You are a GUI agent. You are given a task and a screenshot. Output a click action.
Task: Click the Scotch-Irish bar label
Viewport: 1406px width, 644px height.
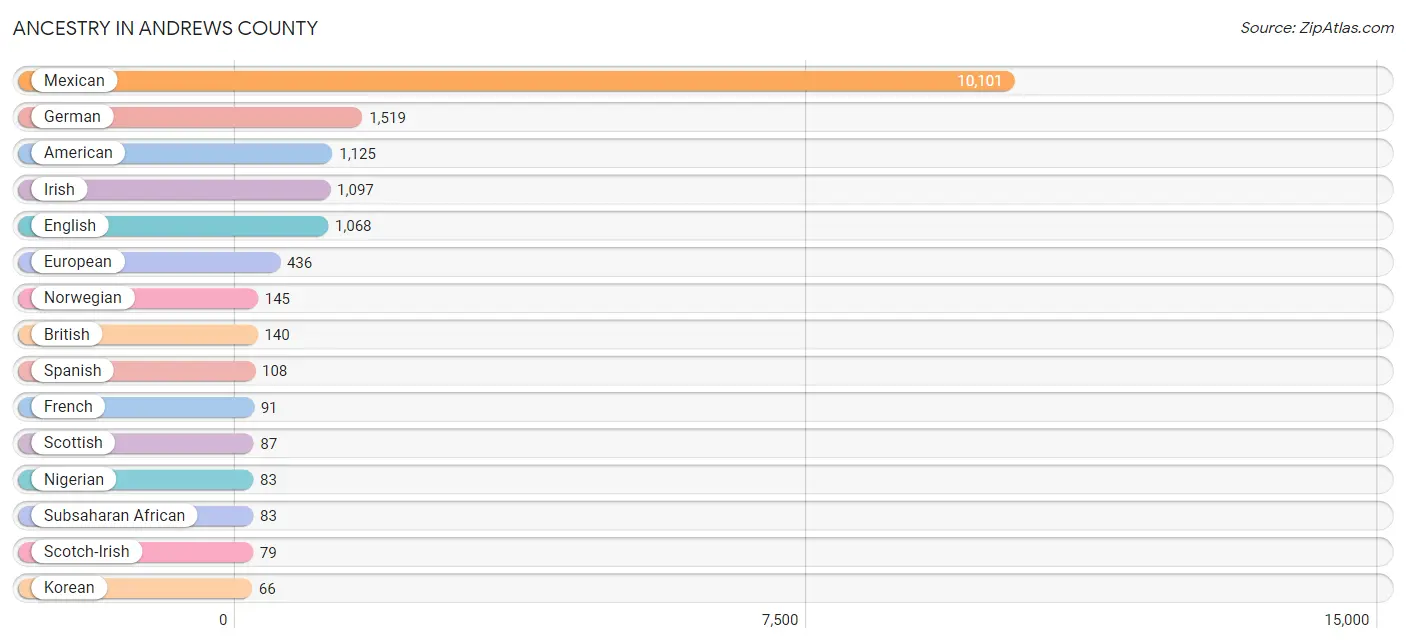click(87, 552)
